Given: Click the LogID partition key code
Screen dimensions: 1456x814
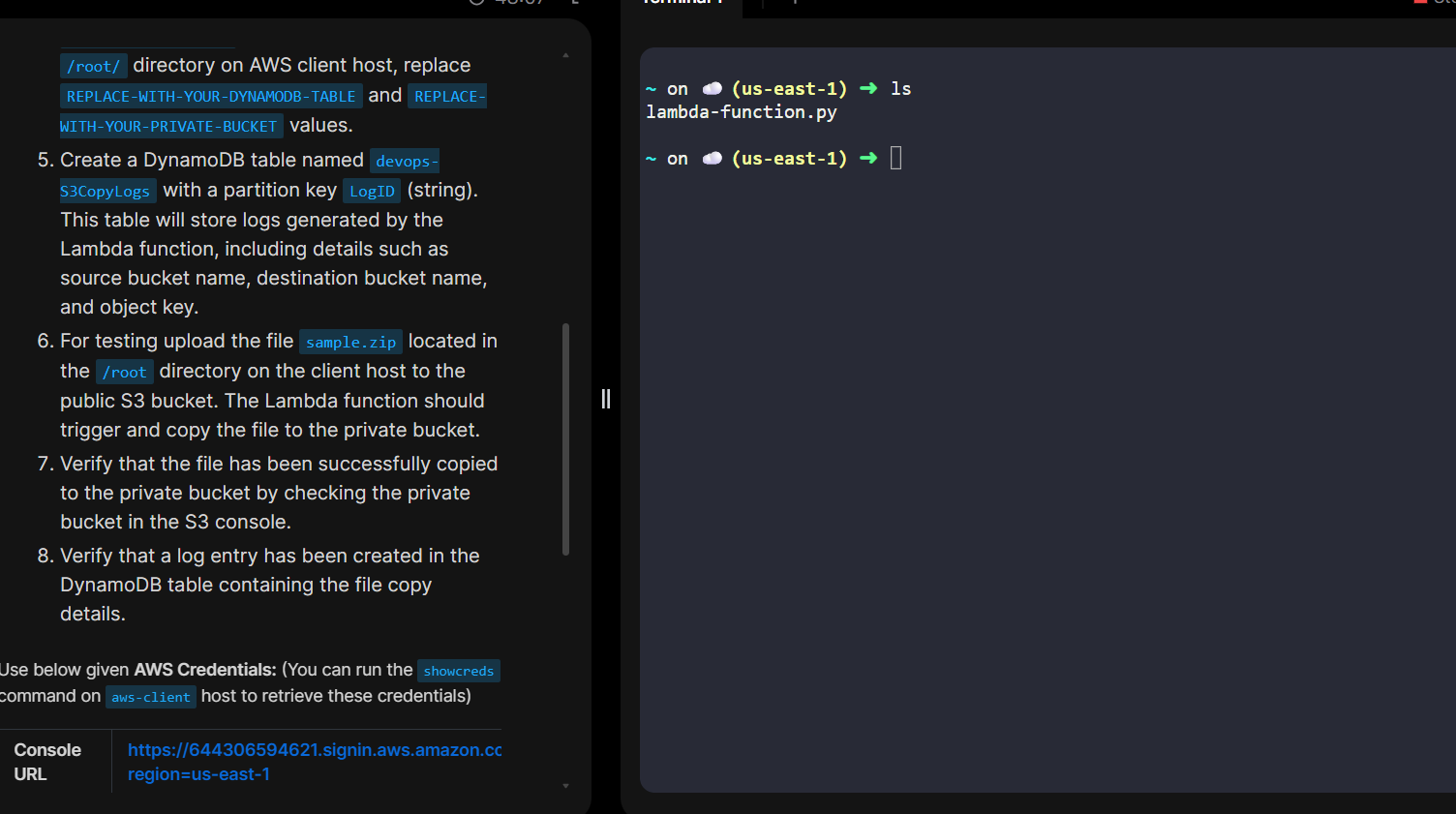Looking at the screenshot, I should pyautogui.click(x=372, y=192).
